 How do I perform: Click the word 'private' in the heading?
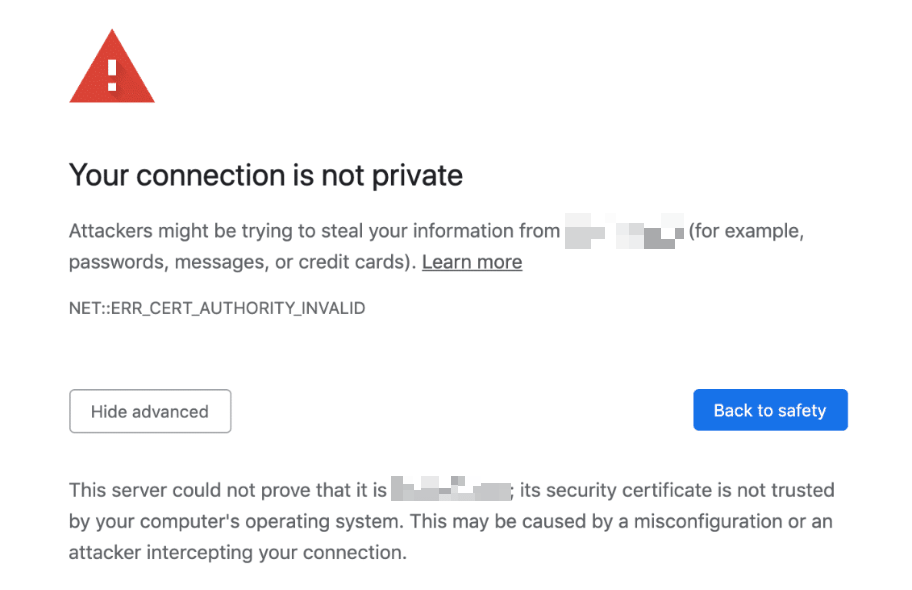417,176
